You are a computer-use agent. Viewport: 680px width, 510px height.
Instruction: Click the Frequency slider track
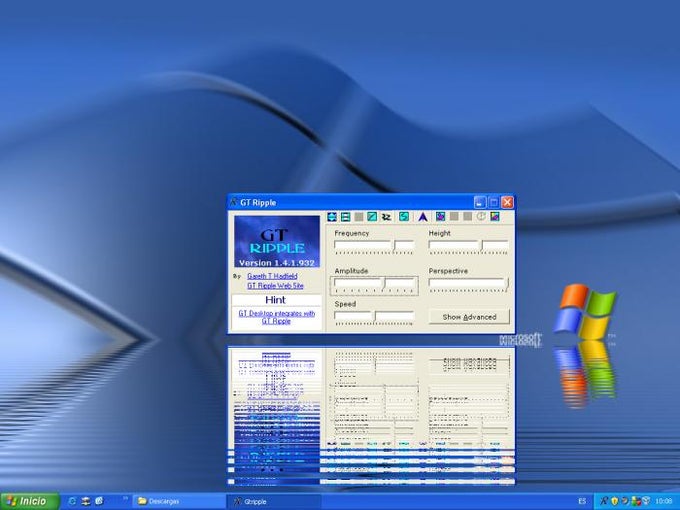[x=374, y=245]
